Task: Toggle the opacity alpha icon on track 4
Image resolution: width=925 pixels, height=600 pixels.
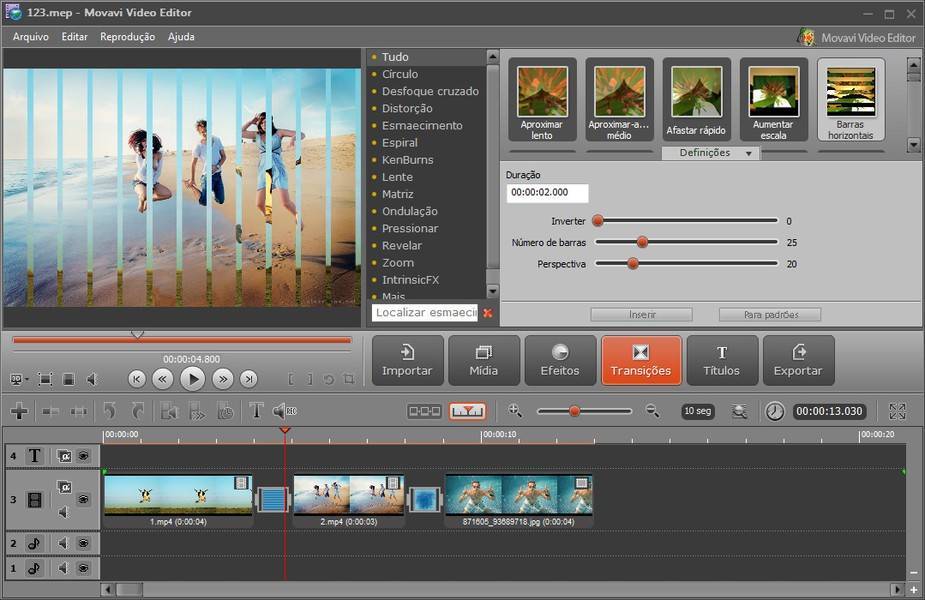Action: pos(64,455)
